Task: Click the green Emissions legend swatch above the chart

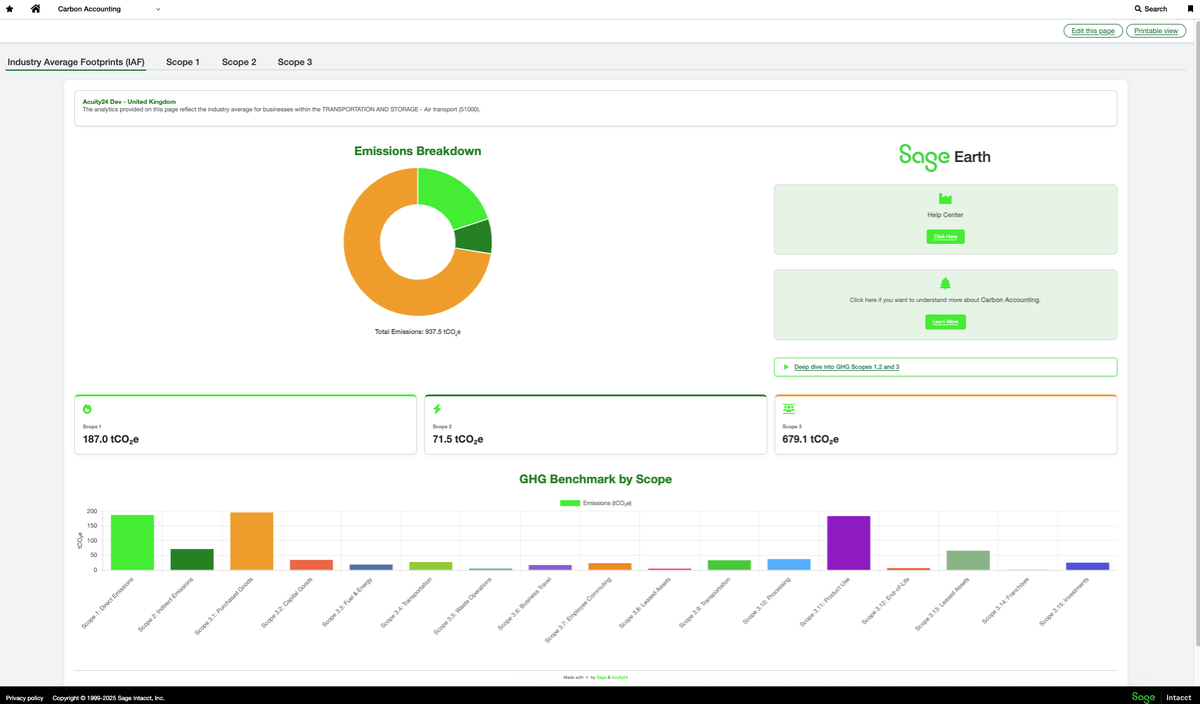Action: 572,501
